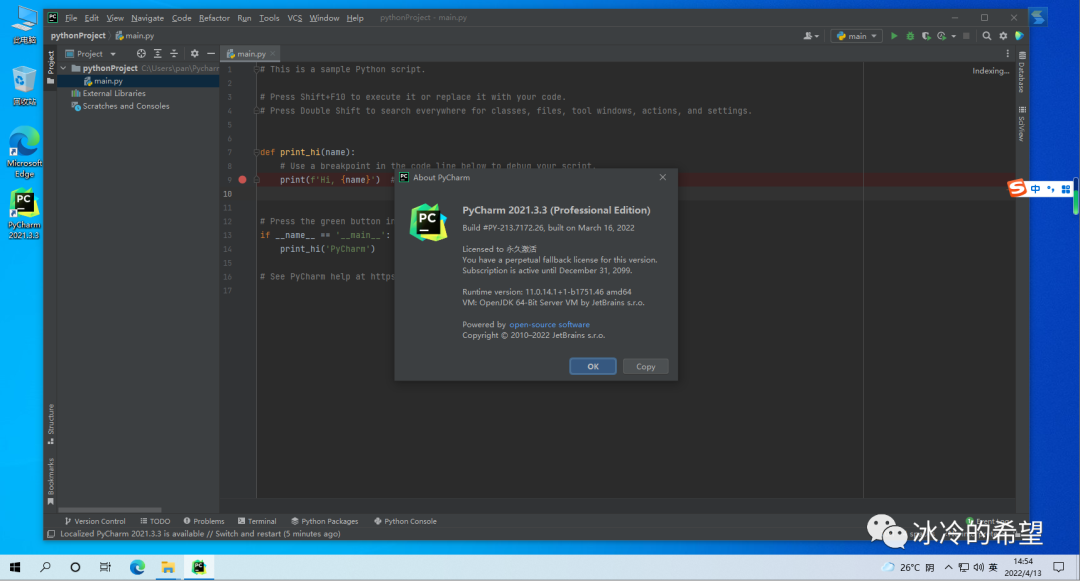
Task: Hide the Project panel with minus icon
Action: (211, 54)
